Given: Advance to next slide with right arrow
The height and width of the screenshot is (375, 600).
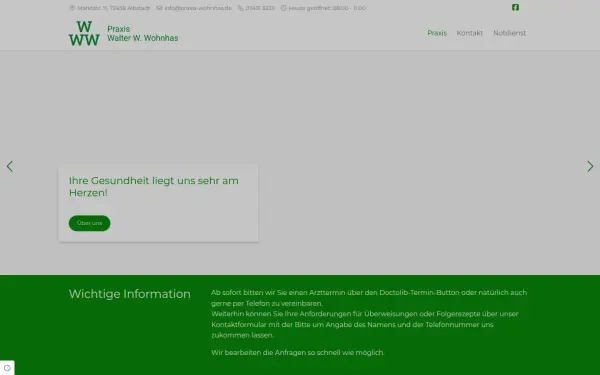Looking at the screenshot, I should click(590, 166).
